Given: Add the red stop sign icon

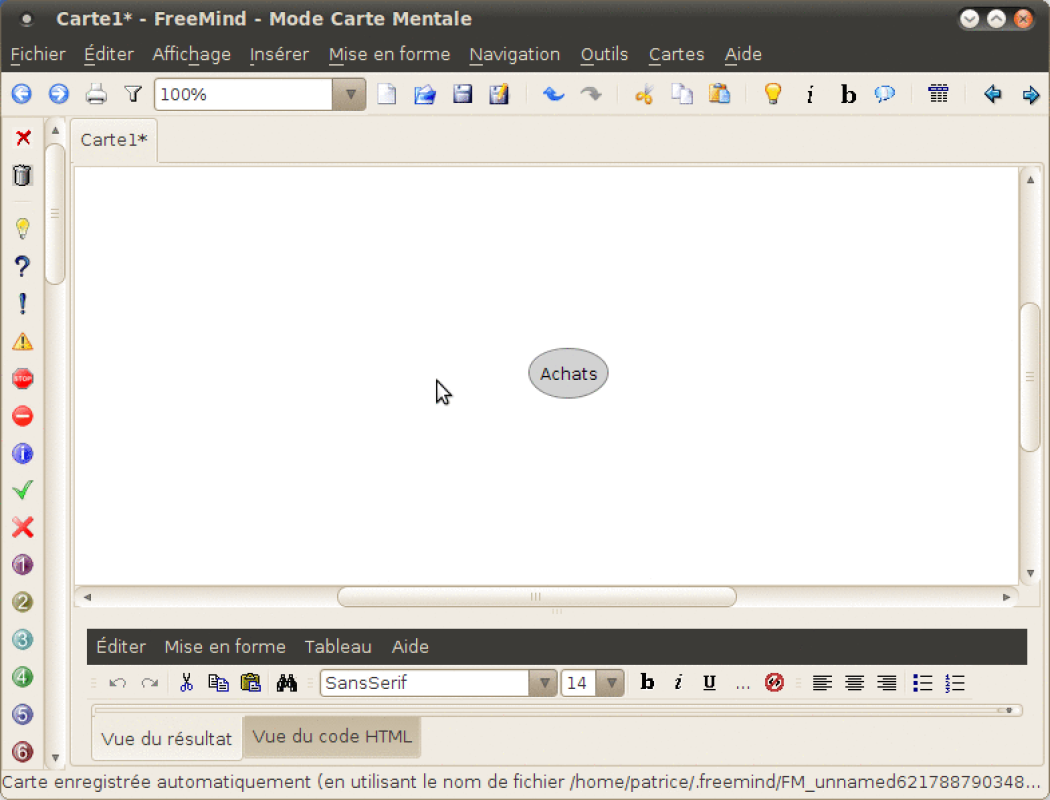Looking at the screenshot, I should click(22, 379).
